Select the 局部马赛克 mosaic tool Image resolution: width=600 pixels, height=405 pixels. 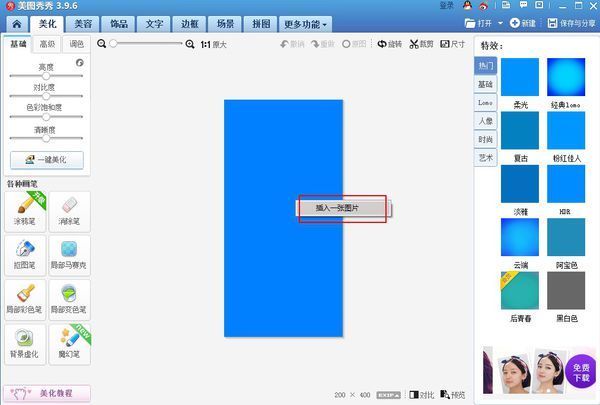coord(69,254)
